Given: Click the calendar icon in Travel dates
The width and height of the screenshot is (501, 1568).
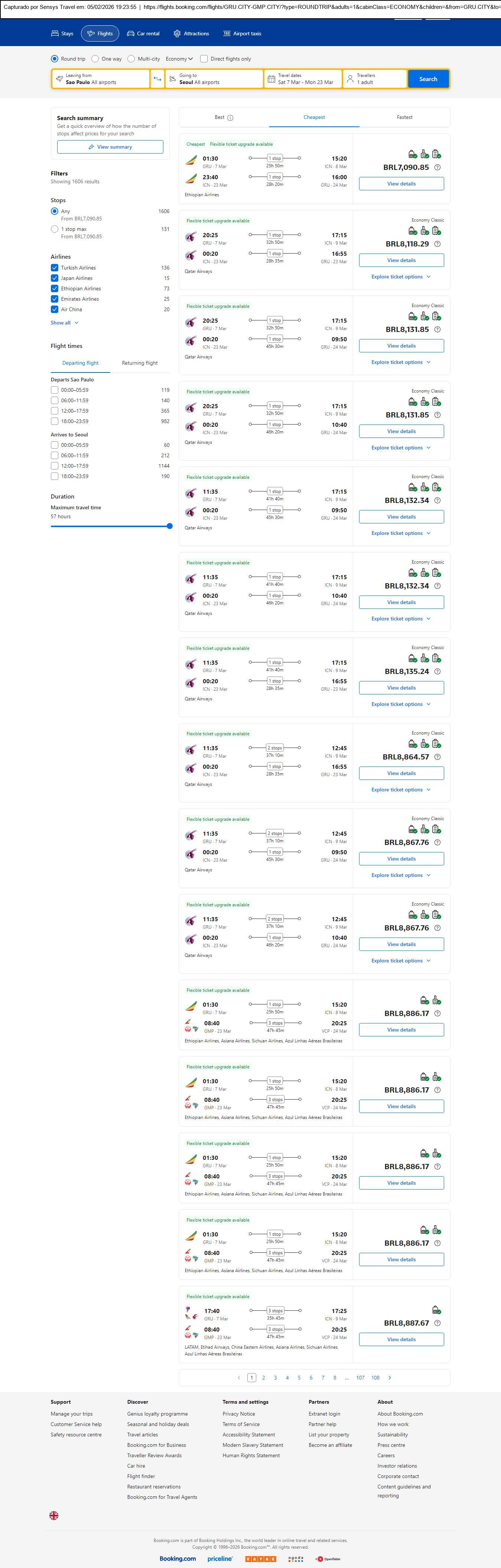Looking at the screenshot, I should tap(271, 79).
